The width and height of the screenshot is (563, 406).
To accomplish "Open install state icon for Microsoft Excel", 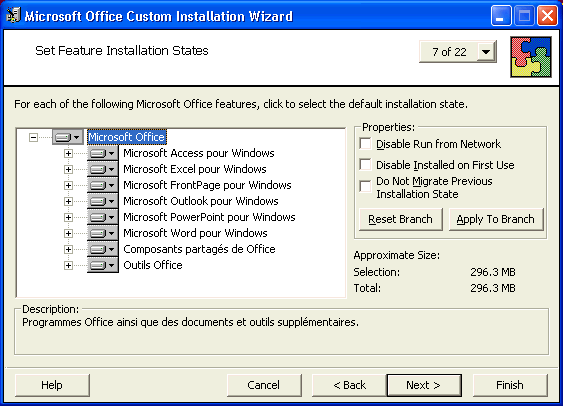I will click(x=102, y=169).
